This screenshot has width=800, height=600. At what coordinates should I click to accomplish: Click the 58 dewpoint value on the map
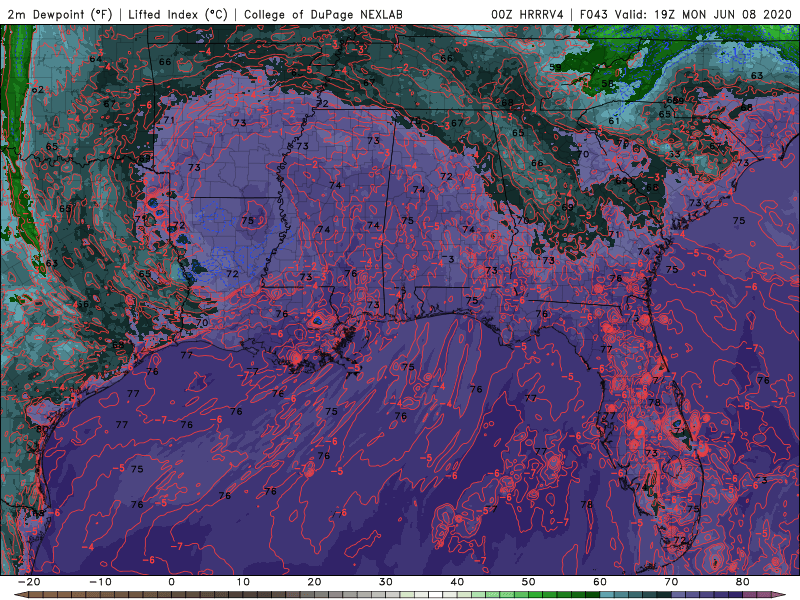(x=607, y=84)
